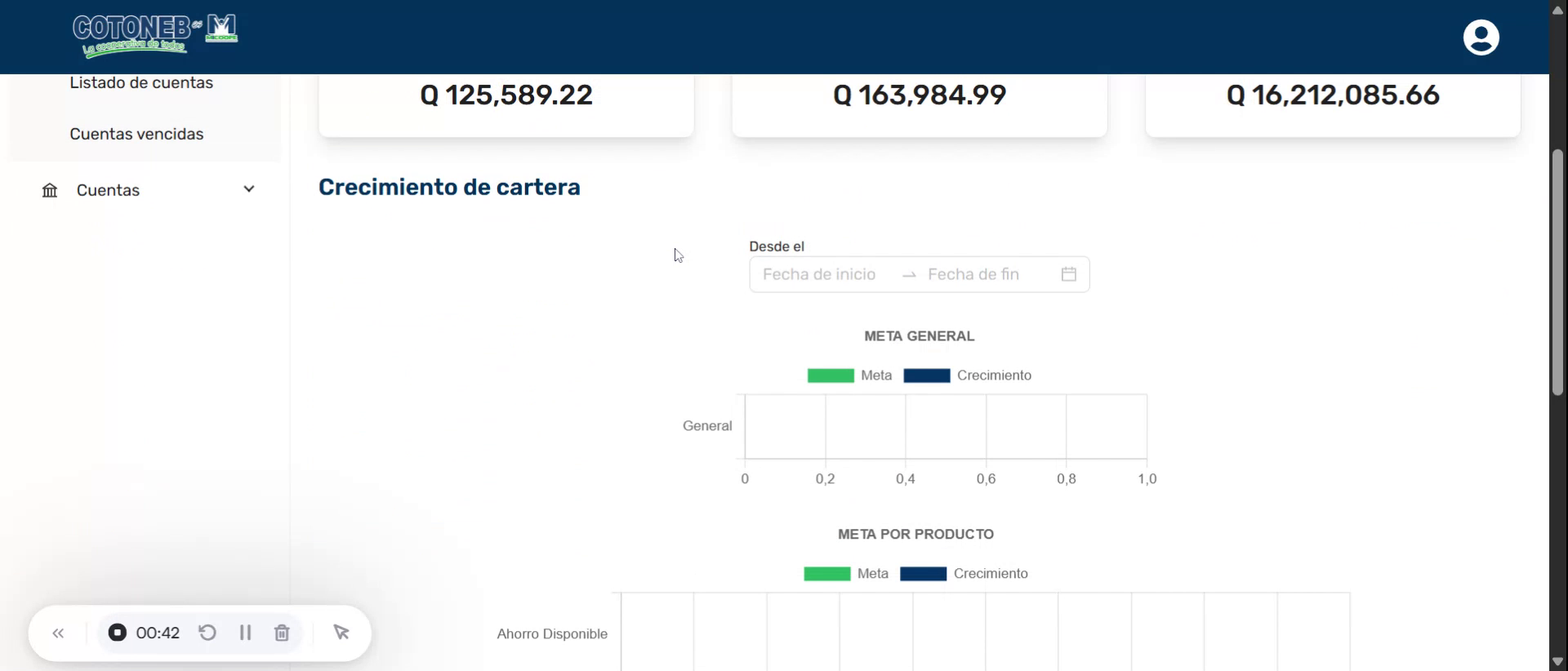The image size is (1568, 671).
Task: Click the scroll-down arrow of page scrollbar
Action: coord(1557,661)
